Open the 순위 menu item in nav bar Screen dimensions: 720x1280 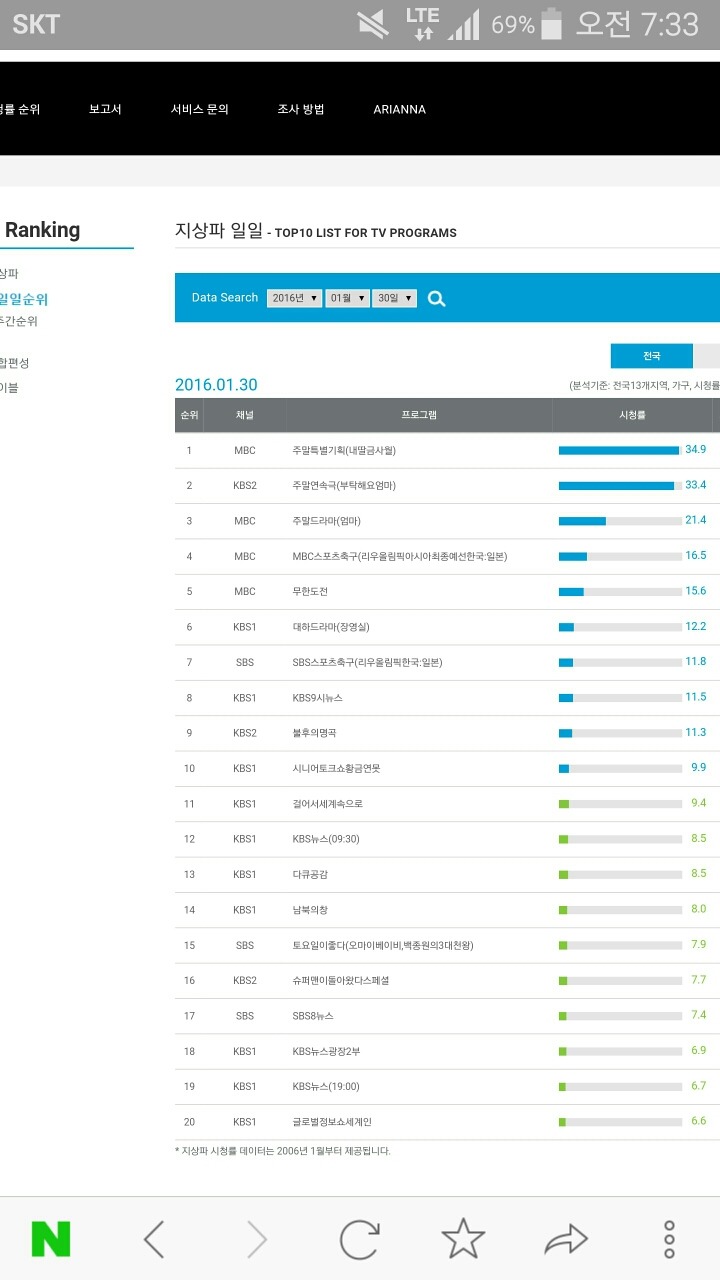tap(20, 109)
